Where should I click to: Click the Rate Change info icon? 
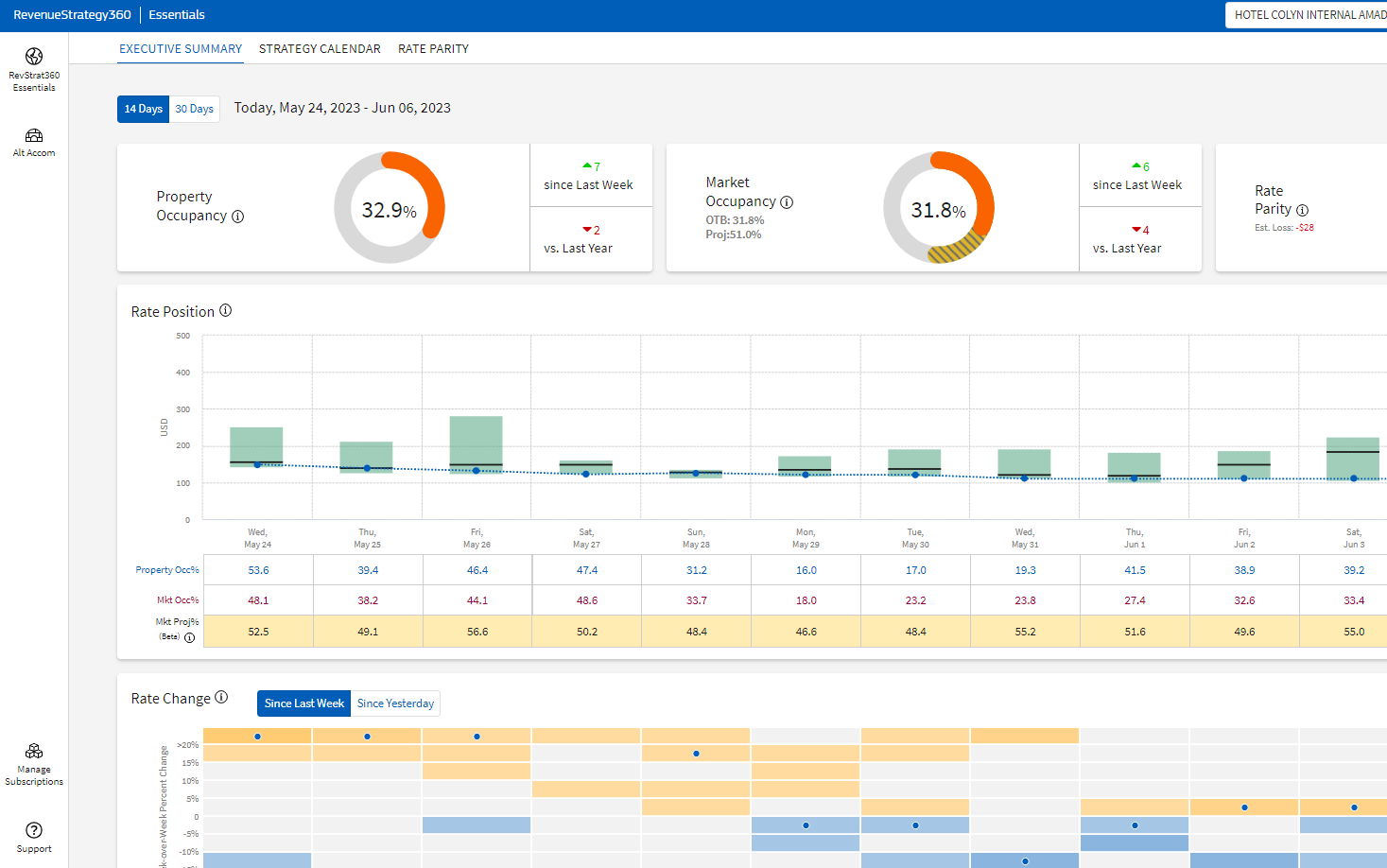[x=221, y=698]
